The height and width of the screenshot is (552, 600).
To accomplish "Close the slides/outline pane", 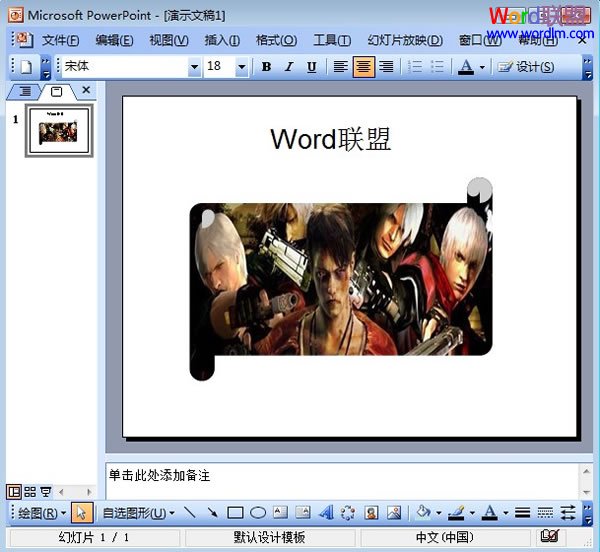I will 86,90.
